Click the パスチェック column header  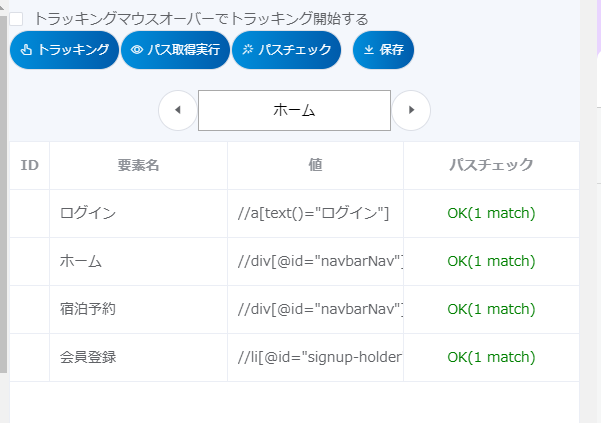tap(491, 165)
